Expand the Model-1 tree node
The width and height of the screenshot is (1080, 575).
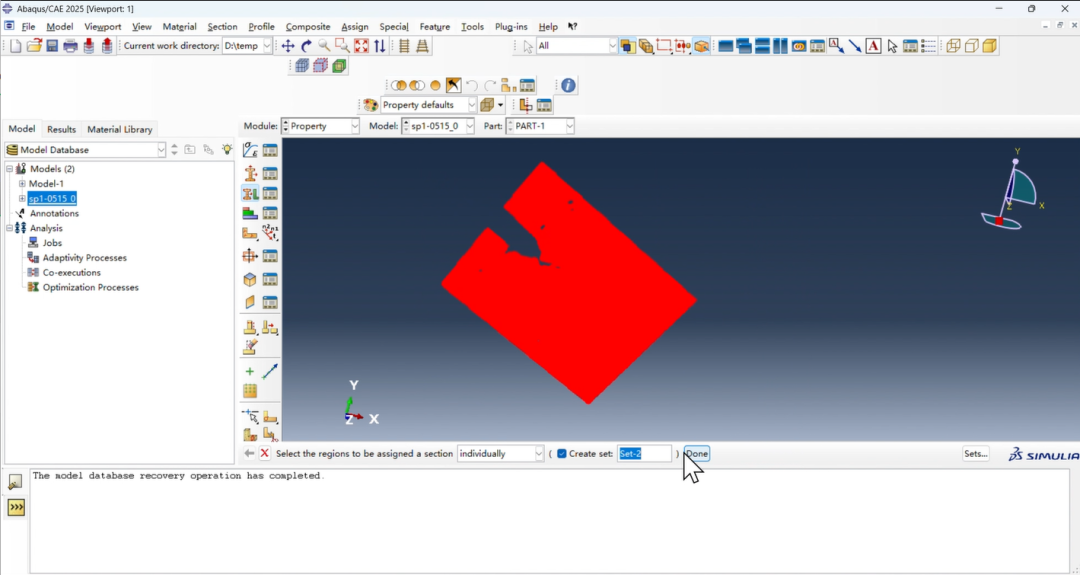coord(22,184)
